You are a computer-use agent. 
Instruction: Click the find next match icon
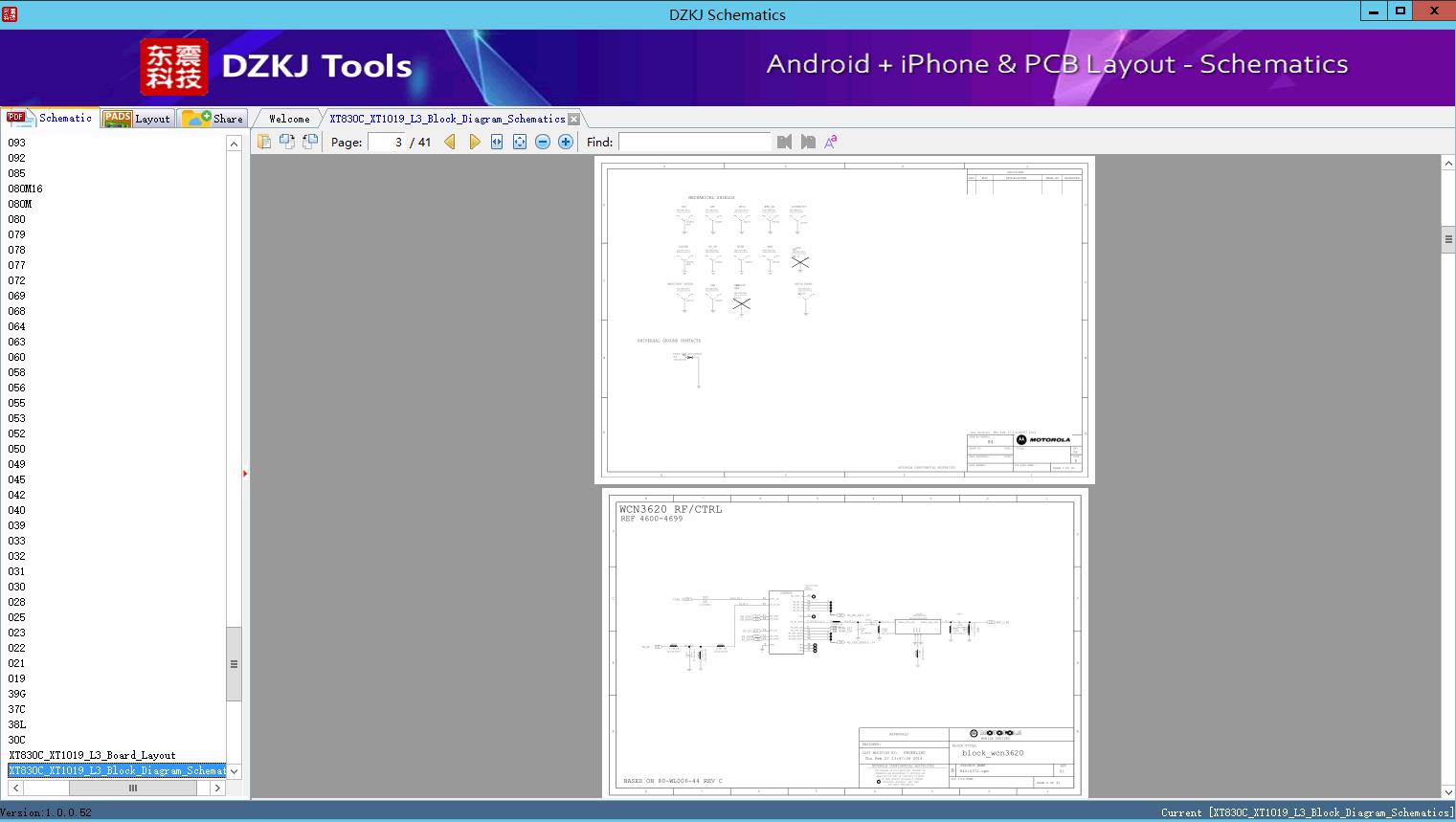[808, 142]
